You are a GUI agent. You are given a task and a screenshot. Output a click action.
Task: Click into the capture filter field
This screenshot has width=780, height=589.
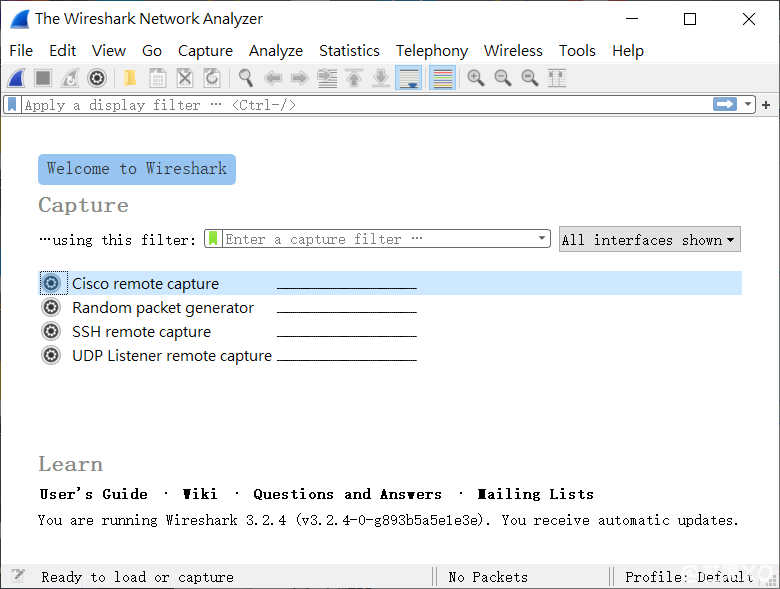click(379, 239)
